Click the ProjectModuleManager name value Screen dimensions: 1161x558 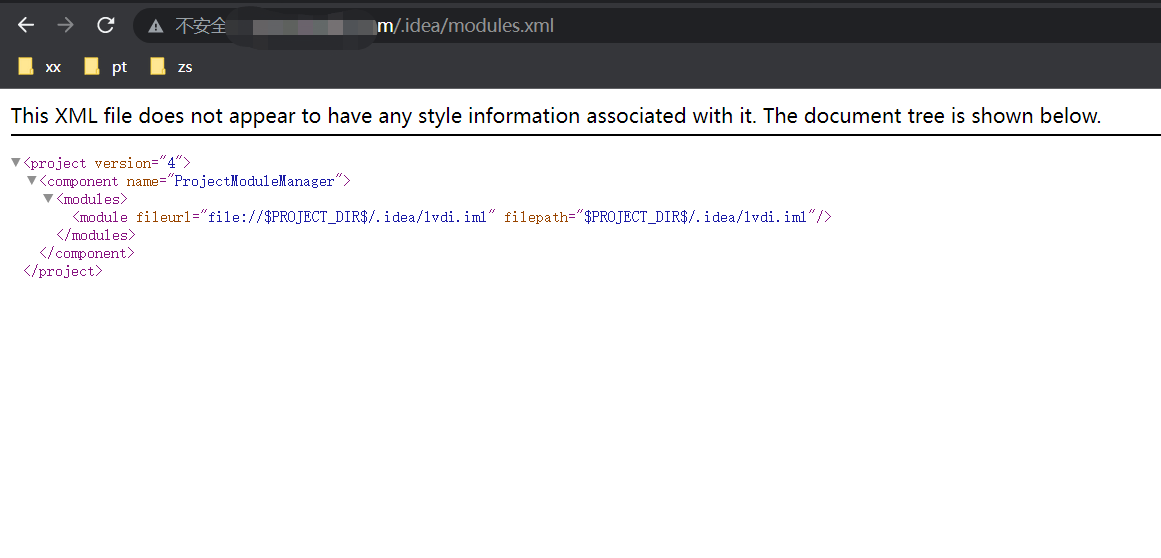[255, 181]
